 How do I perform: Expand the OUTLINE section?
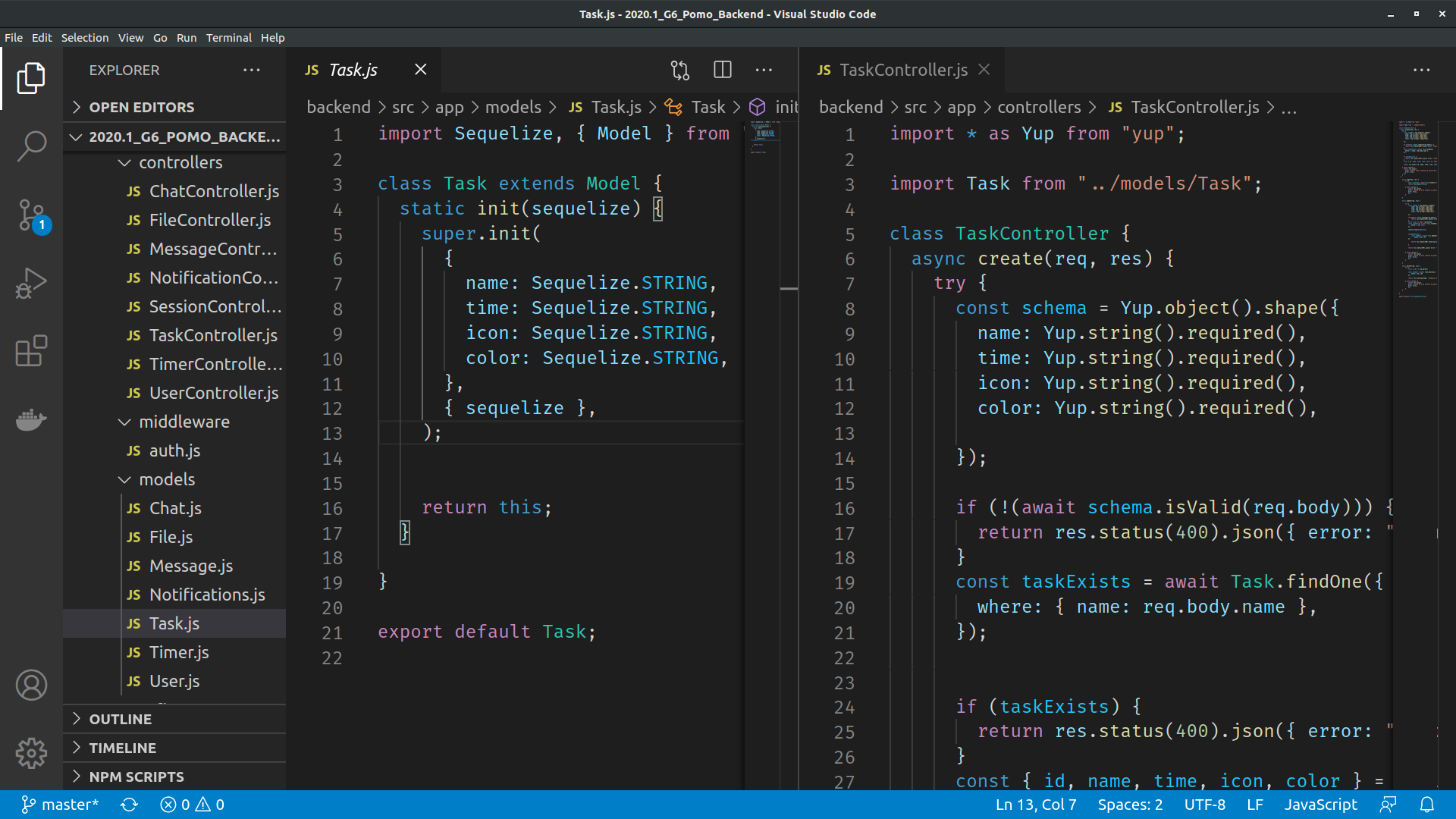(174, 719)
